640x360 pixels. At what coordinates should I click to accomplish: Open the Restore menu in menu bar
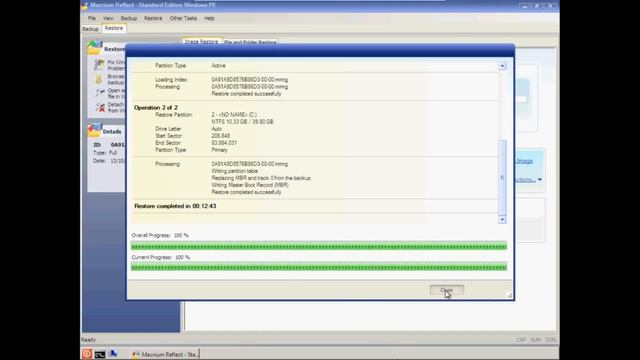click(x=153, y=18)
